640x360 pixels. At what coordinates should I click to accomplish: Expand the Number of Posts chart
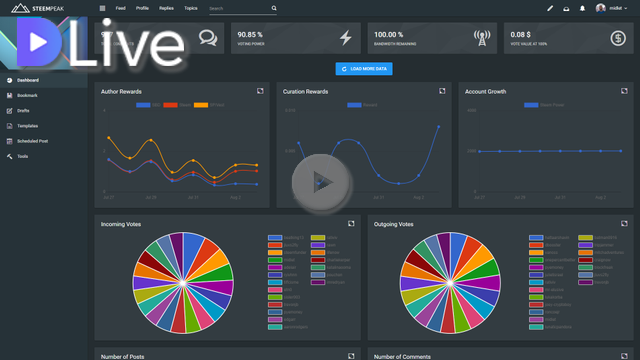[351, 356]
